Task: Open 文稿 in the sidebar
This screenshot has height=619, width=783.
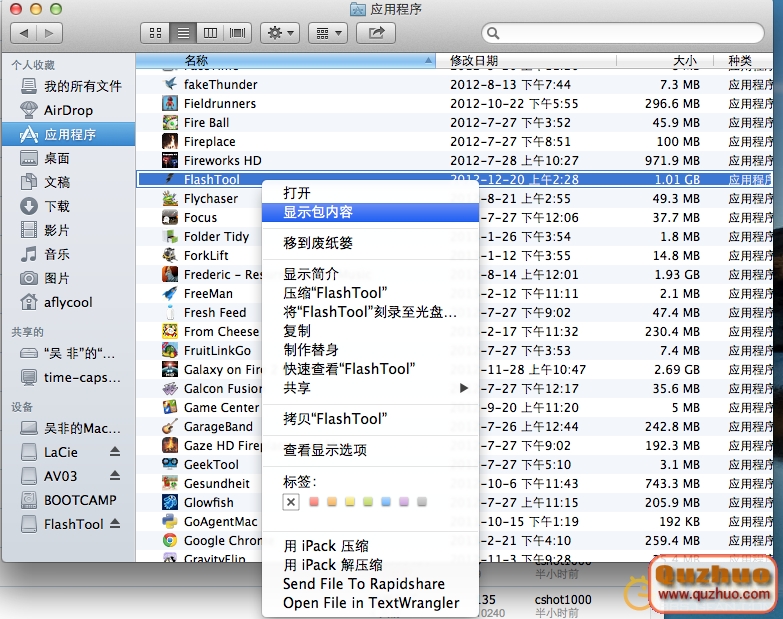Action: click(x=68, y=182)
